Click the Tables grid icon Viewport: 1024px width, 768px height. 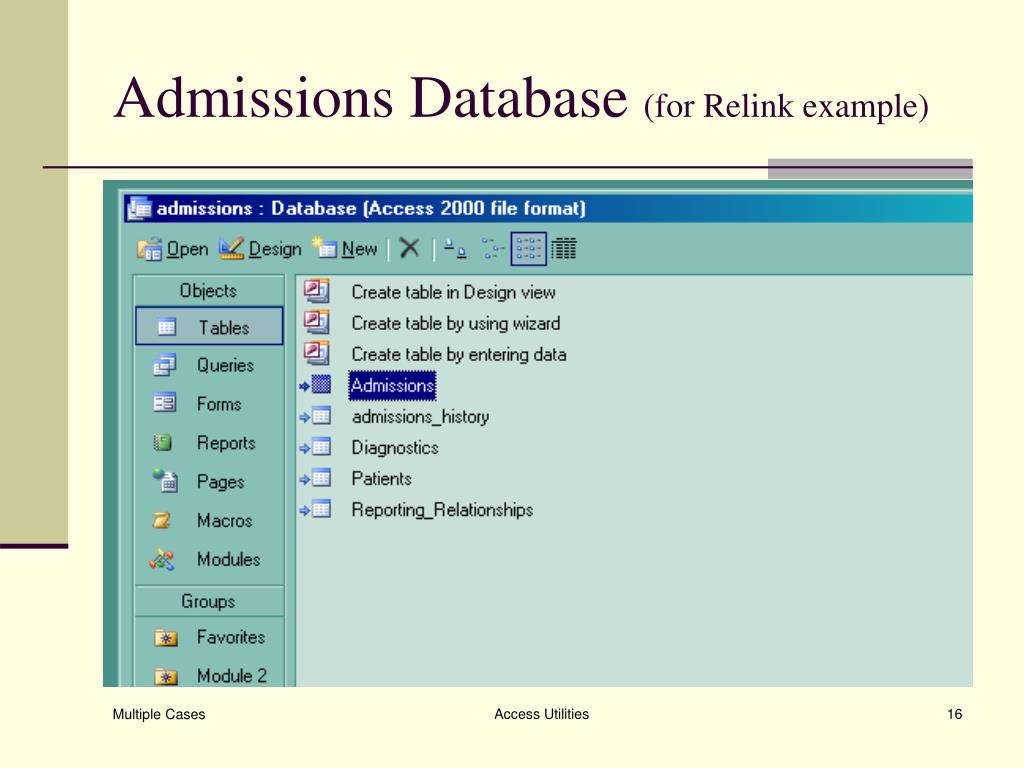[167, 327]
